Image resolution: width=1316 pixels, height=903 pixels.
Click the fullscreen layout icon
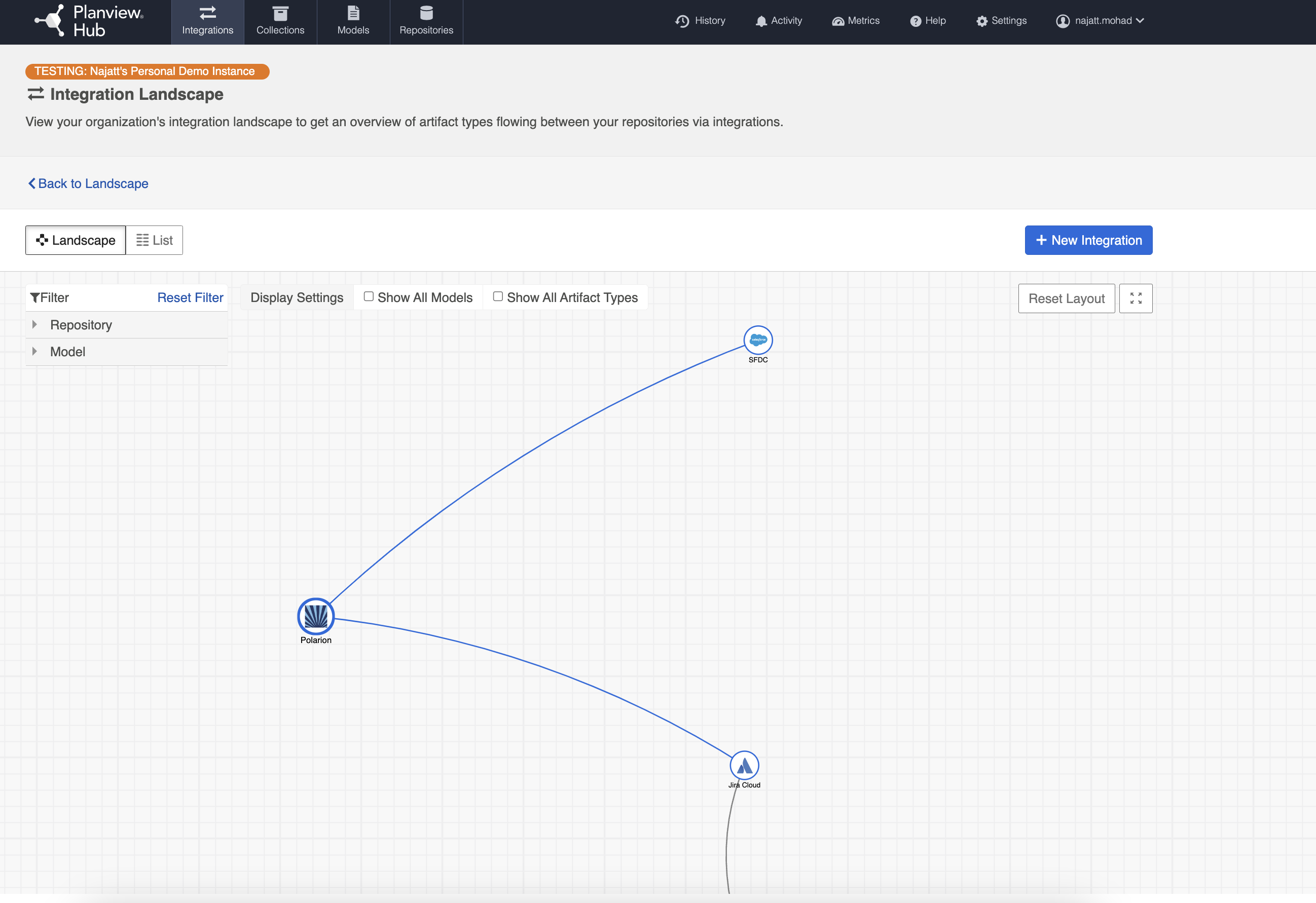coord(1136,298)
